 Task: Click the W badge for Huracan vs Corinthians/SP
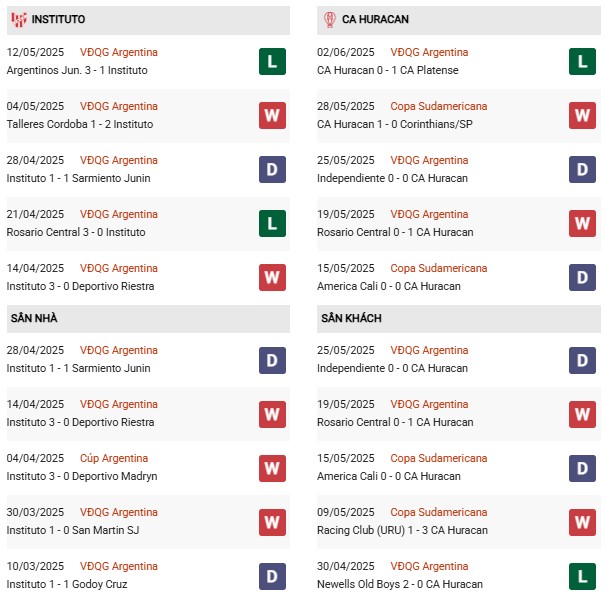coord(582,116)
